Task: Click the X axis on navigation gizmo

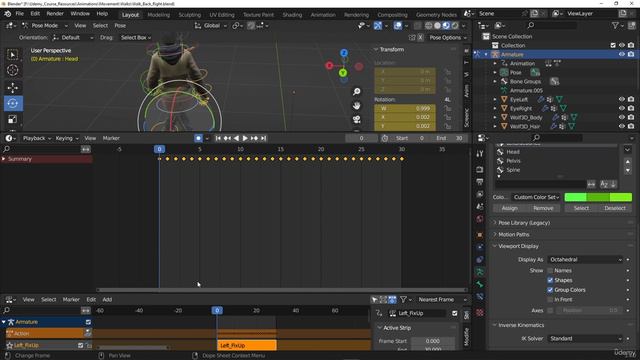Action: pyautogui.click(x=329, y=65)
